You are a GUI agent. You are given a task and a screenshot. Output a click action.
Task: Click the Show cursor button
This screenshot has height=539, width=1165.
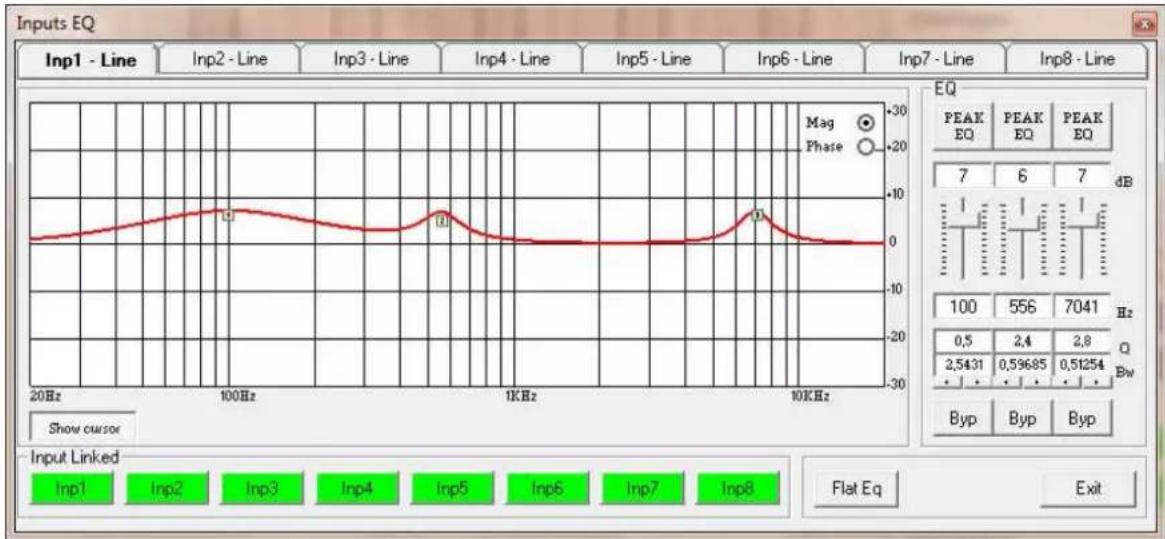tap(82, 428)
